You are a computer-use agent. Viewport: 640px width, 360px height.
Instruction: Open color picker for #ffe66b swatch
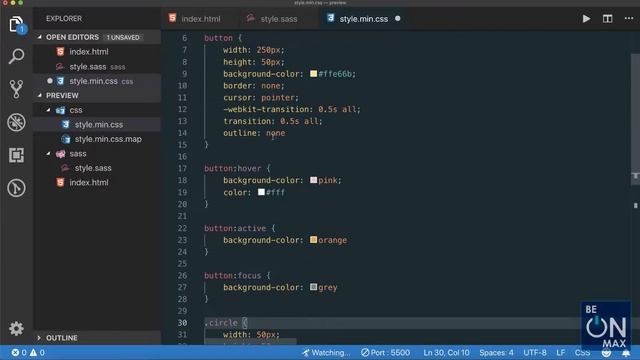(x=313, y=74)
